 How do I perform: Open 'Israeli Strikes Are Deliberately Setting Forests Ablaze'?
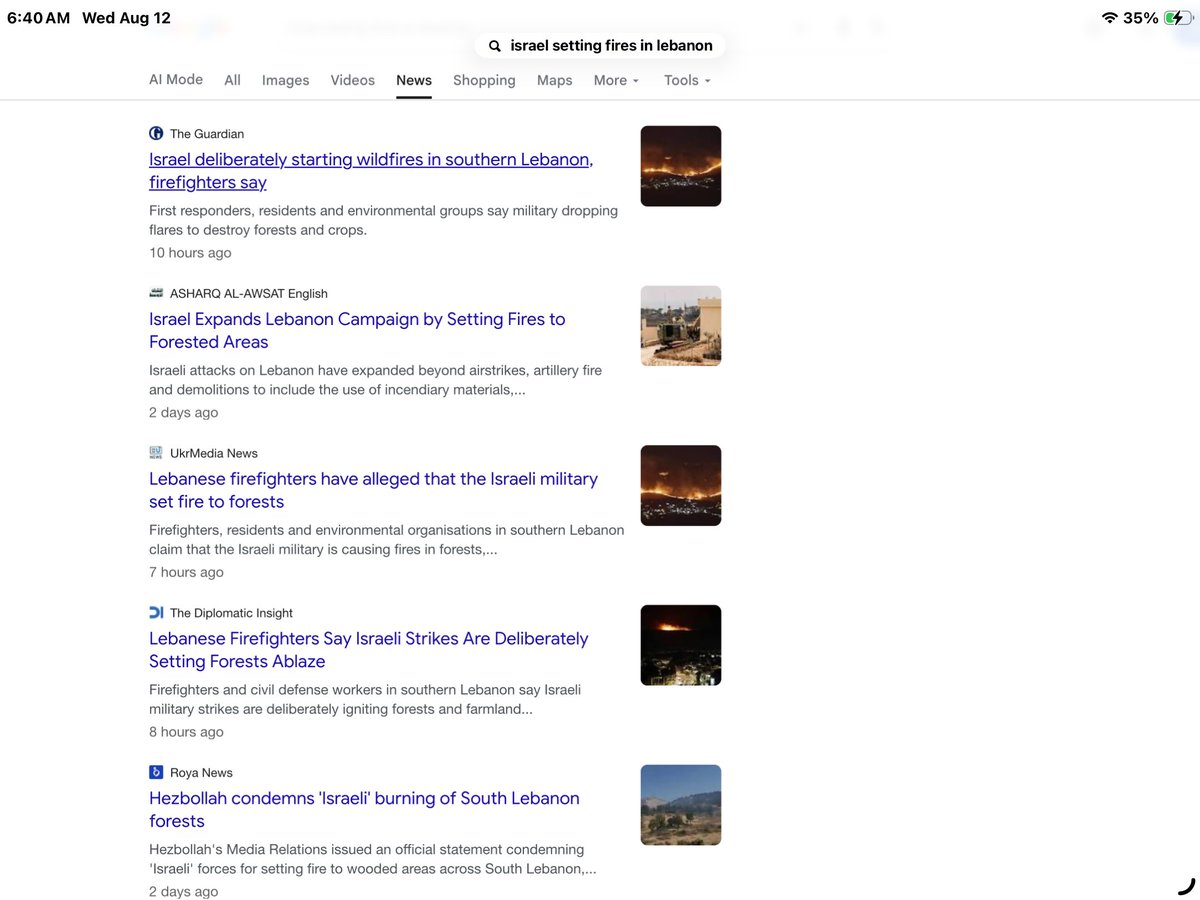[369, 650]
